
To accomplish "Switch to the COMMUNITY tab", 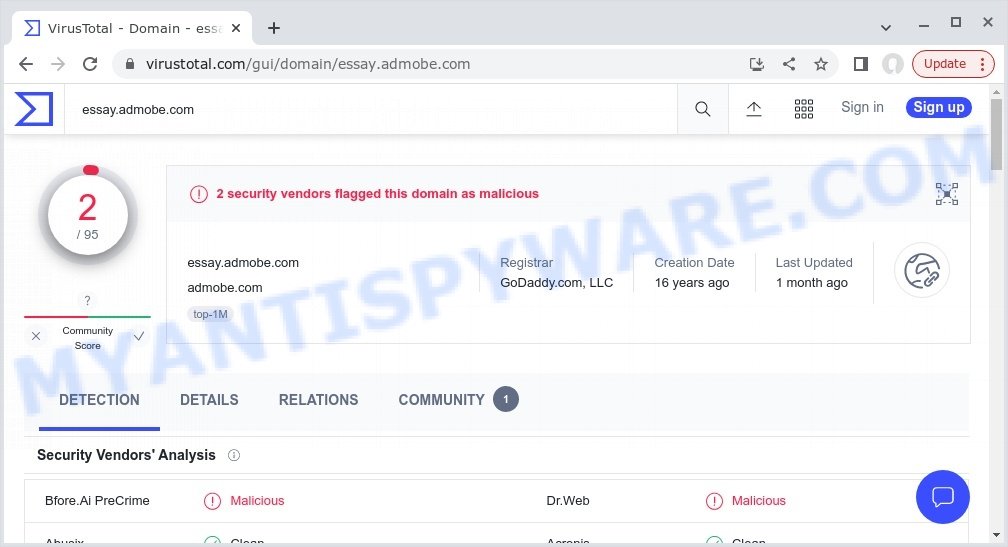I will (458, 400).
